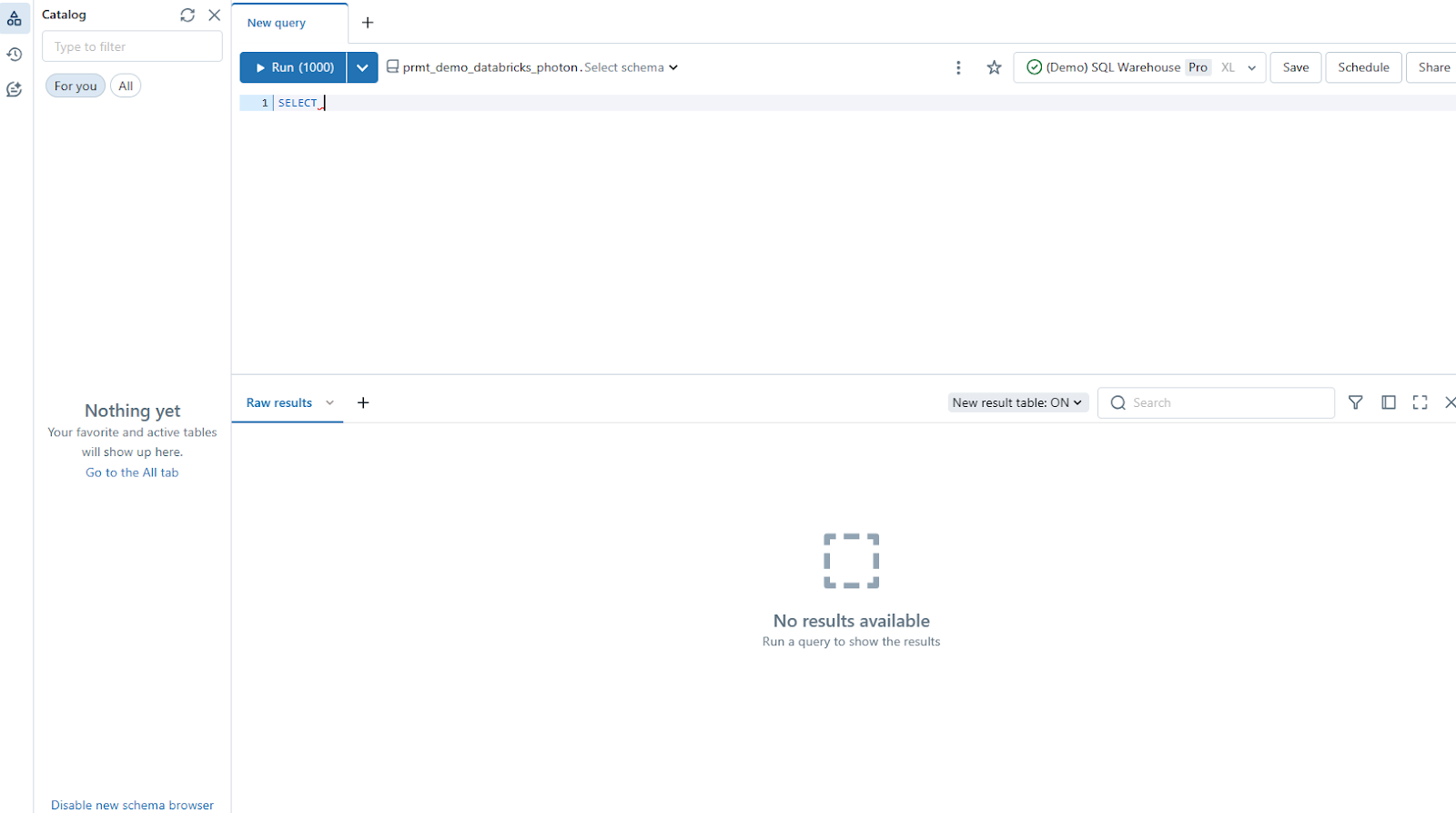Open the Run button dropdown arrow
The image size is (1456, 813).
(362, 67)
